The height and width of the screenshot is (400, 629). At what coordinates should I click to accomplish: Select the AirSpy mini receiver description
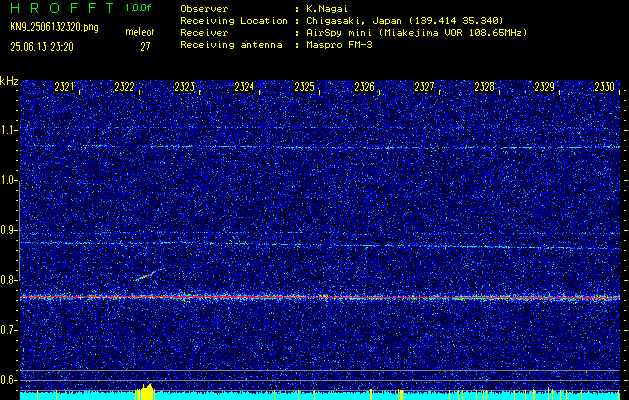pos(416,32)
